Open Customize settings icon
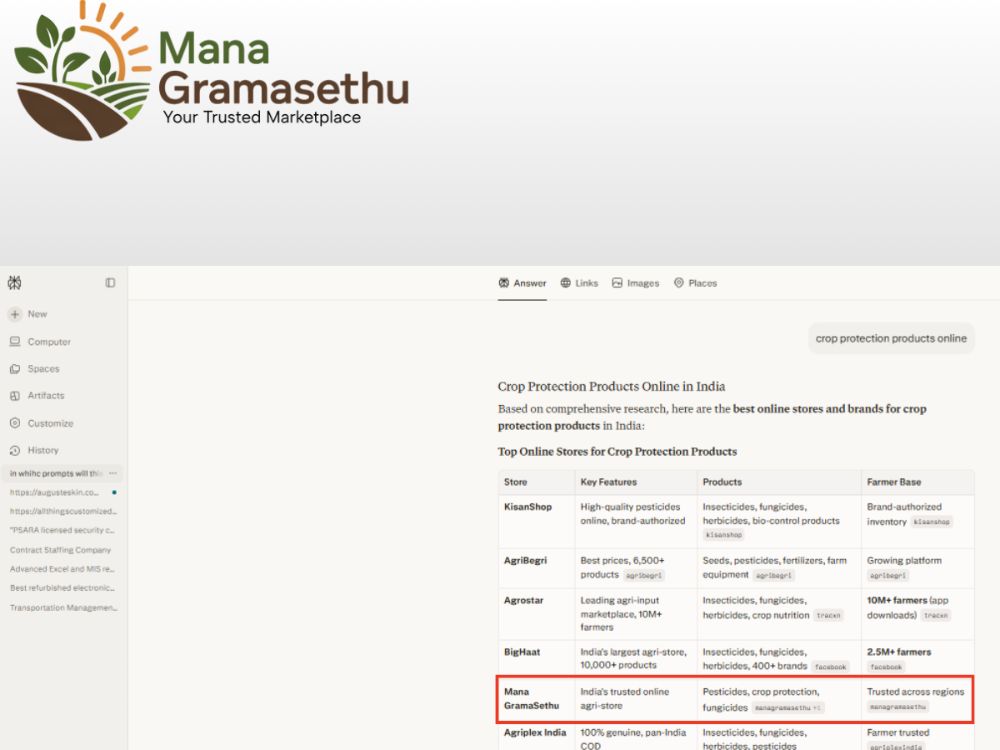This screenshot has height=750, width=1000. click(x=15, y=423)
